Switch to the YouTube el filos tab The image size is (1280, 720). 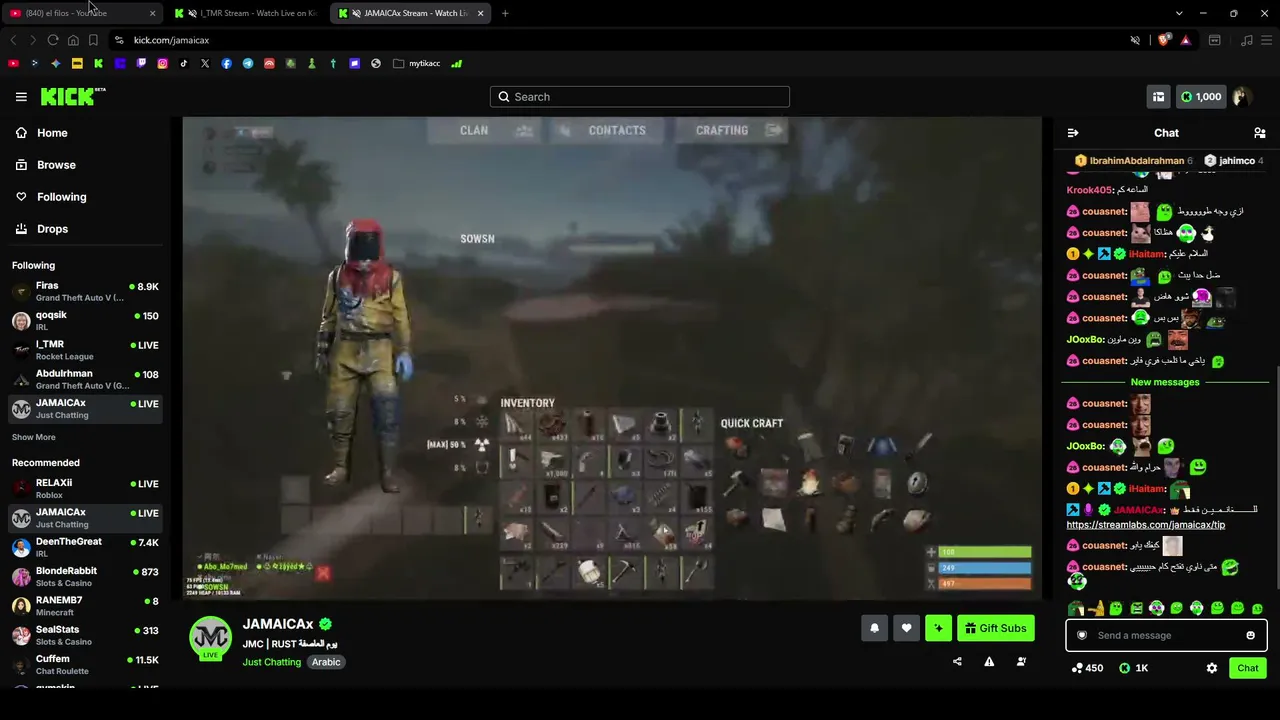pos(82,13)
